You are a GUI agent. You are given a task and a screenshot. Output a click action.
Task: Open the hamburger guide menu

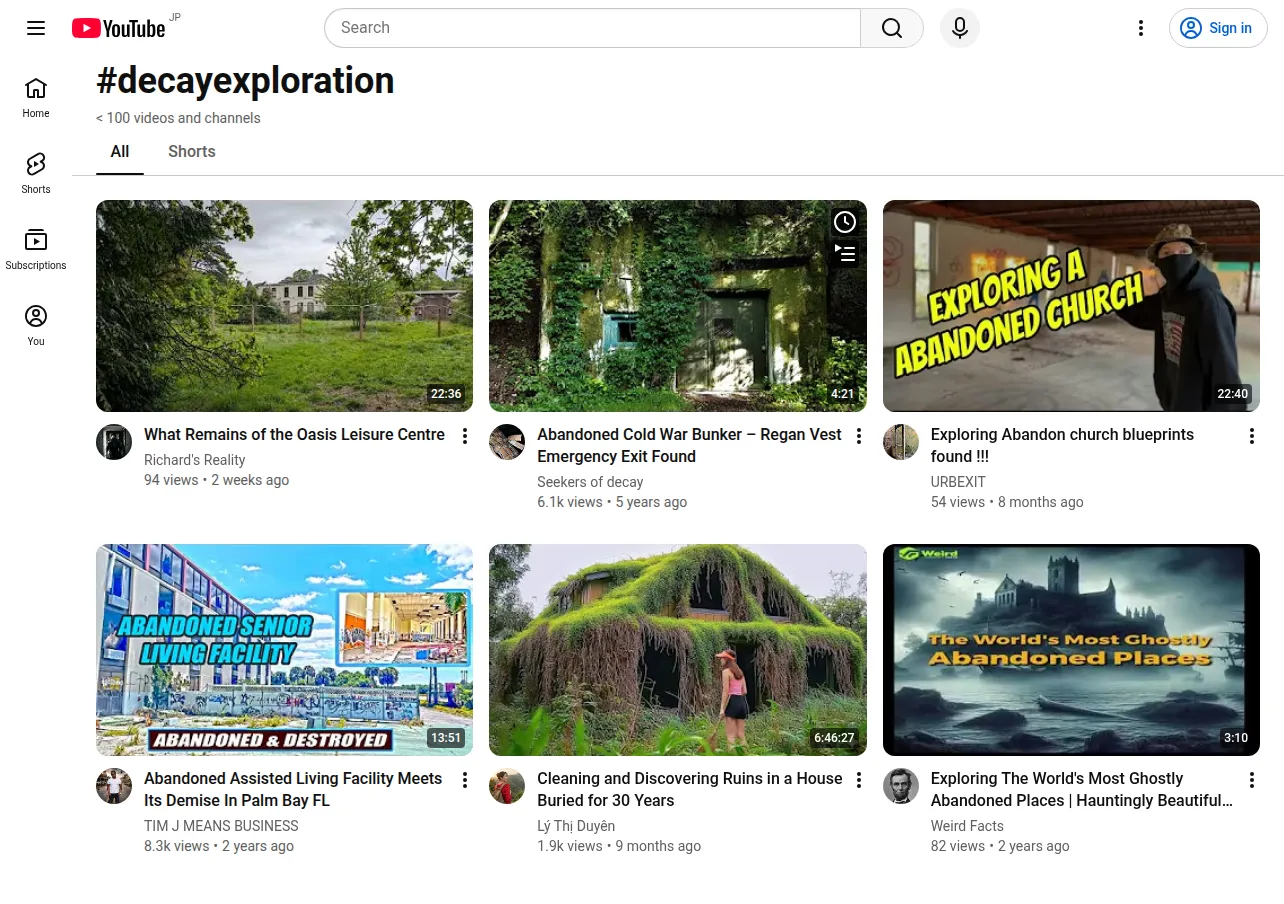coord(36,28)
